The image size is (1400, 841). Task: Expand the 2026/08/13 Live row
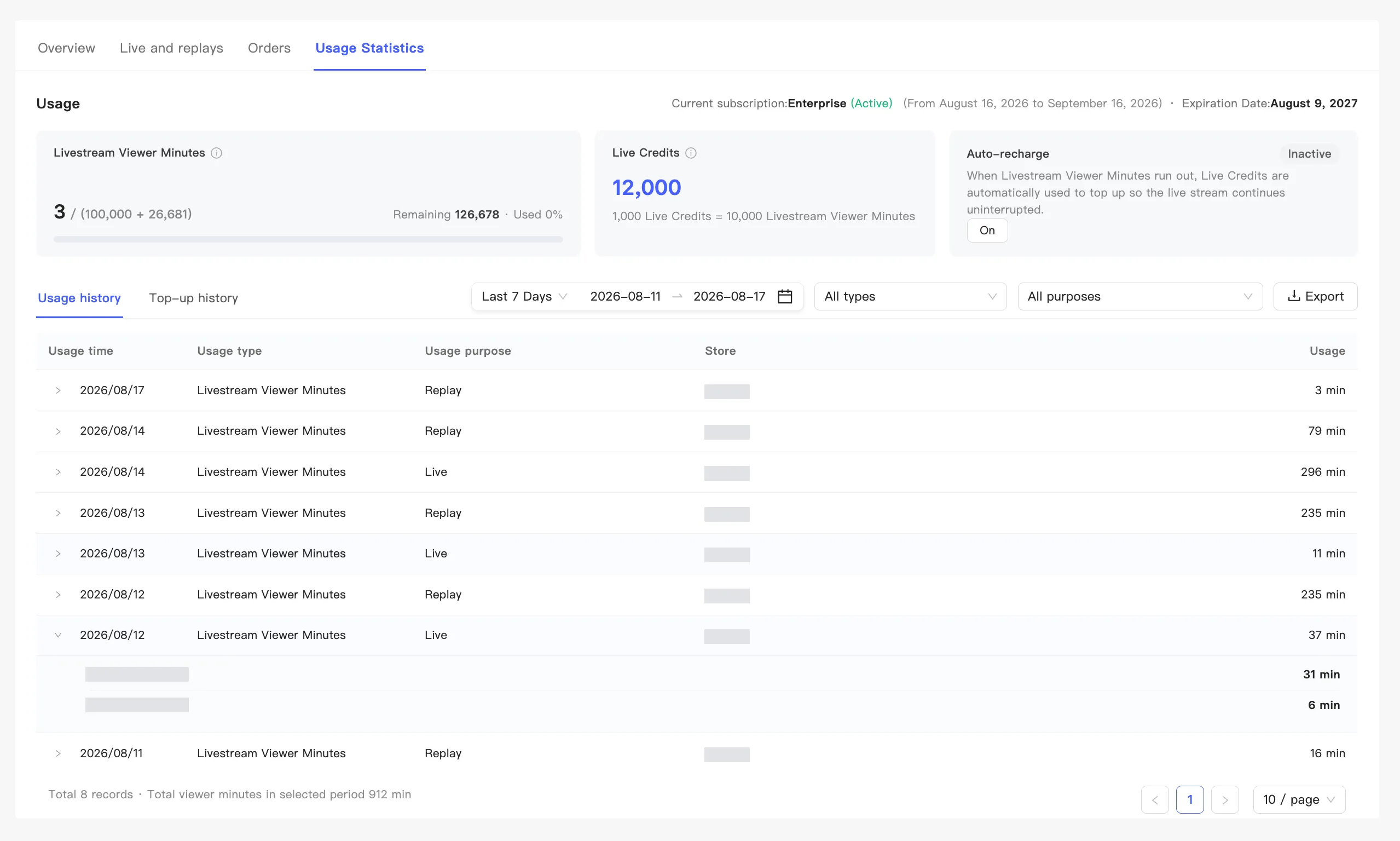(x=58, y=554)
